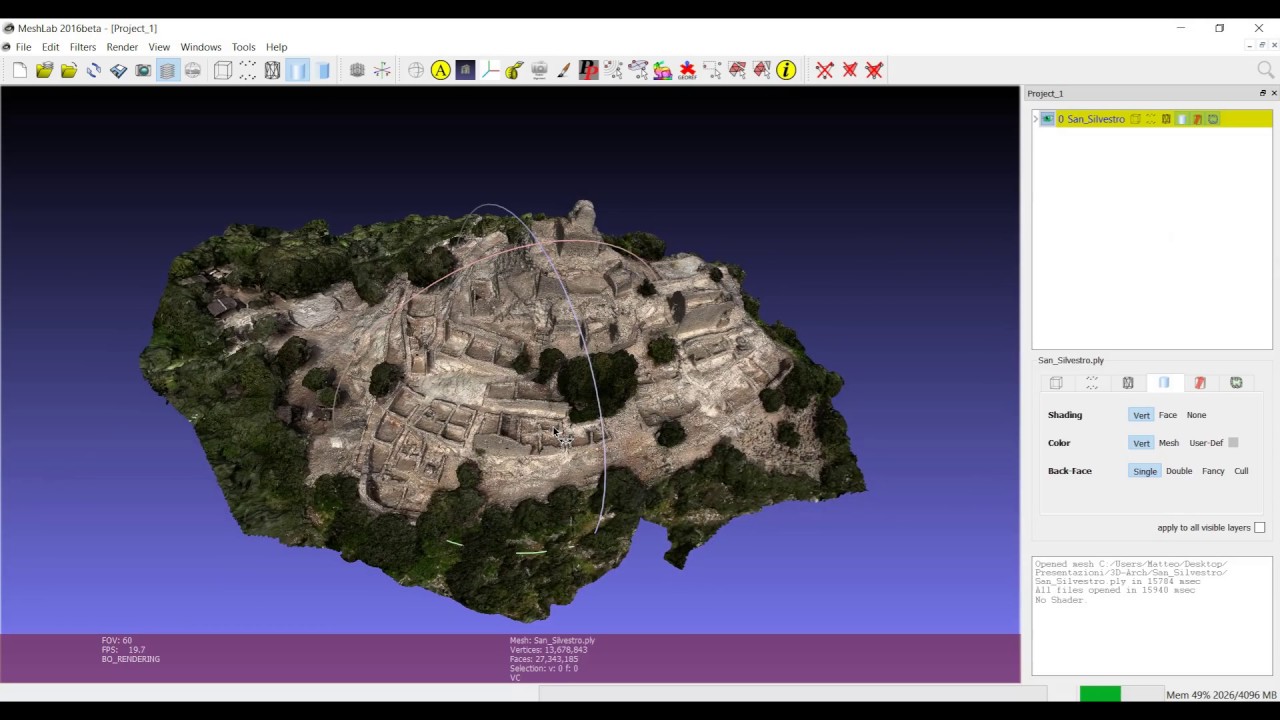The height and width of the screenshot is (720, 1280).
Task: Switch rendering to points mode
Action: 247,69
